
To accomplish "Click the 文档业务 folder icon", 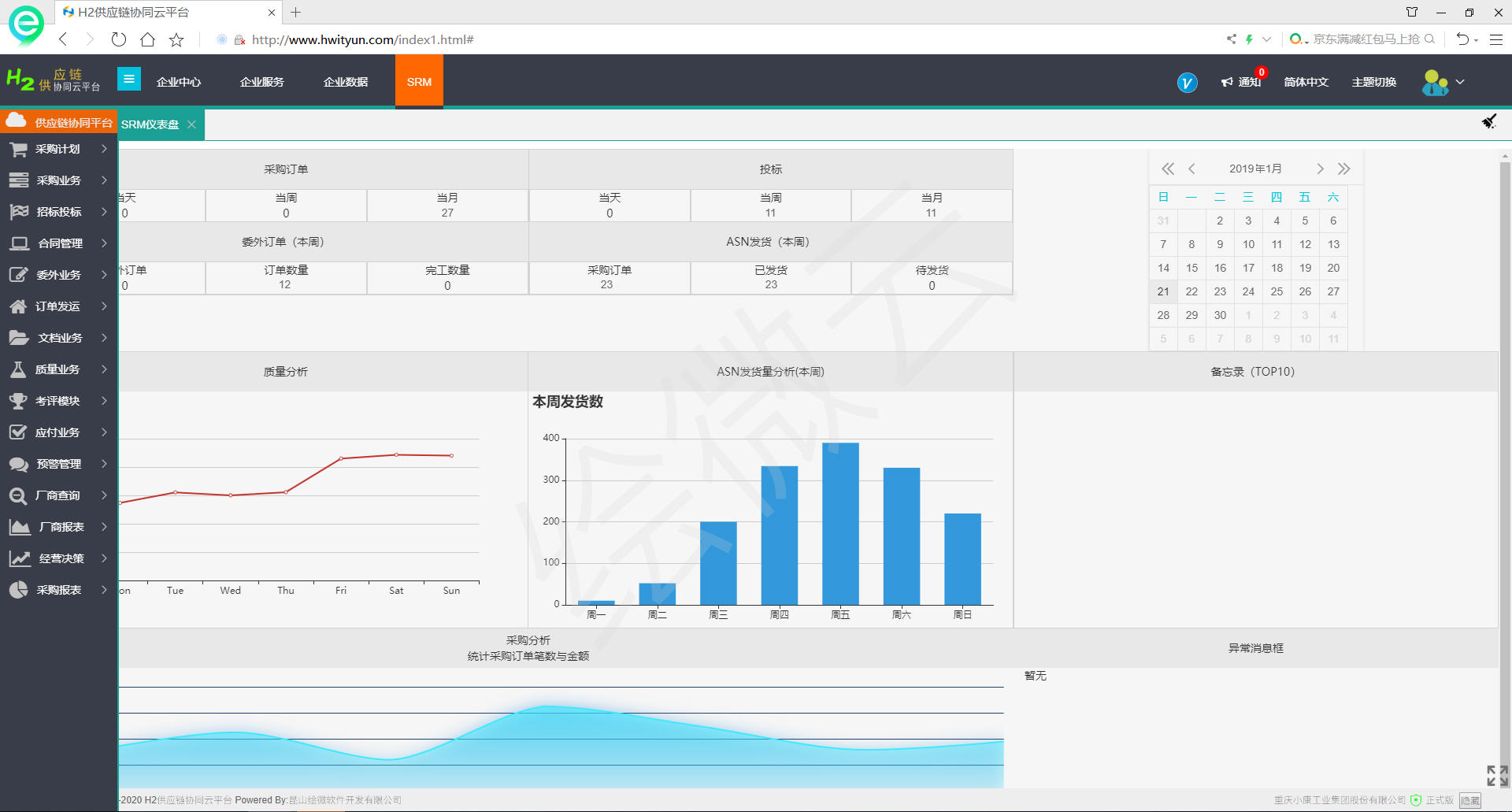I will [18, 338].
